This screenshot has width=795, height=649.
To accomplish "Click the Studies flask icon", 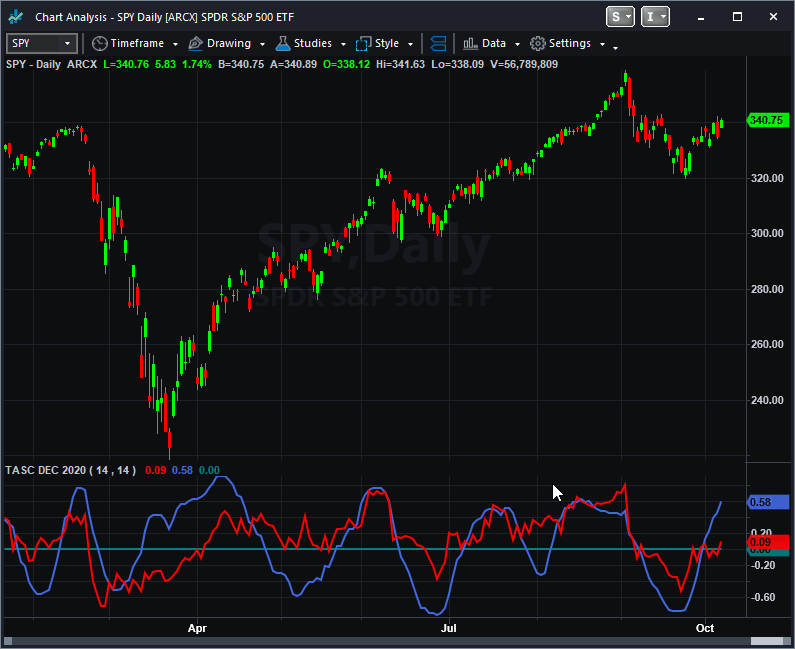I will click(x=283, y=44).
